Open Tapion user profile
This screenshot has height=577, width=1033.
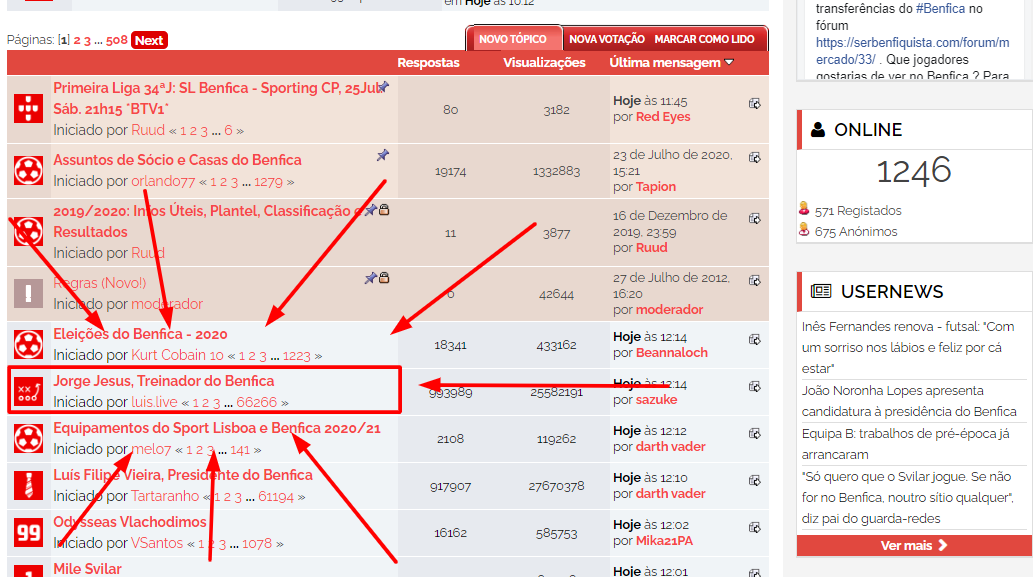(656, 186)
